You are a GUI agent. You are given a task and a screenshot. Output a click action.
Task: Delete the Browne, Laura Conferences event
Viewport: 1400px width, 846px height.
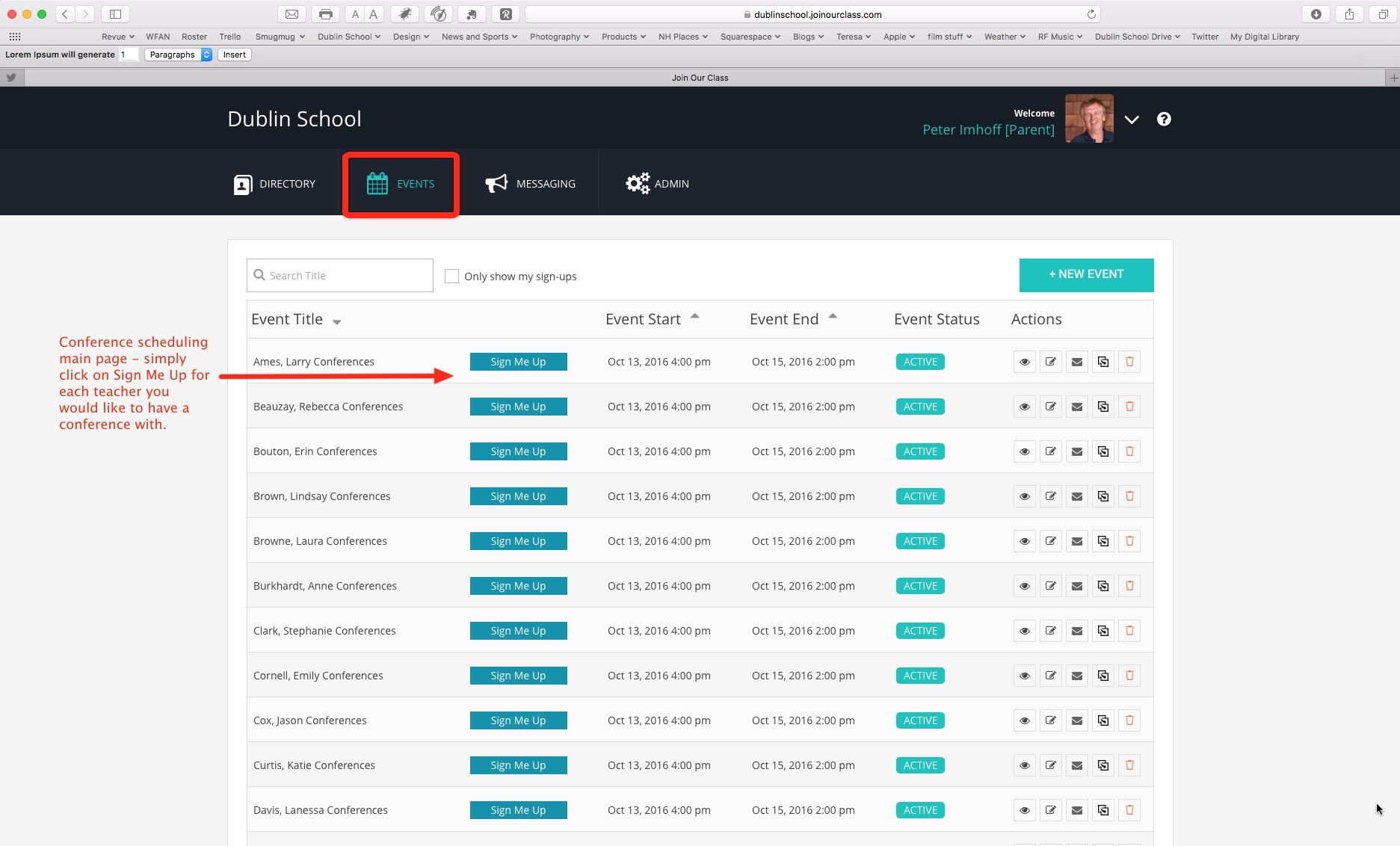(1129, 541)
